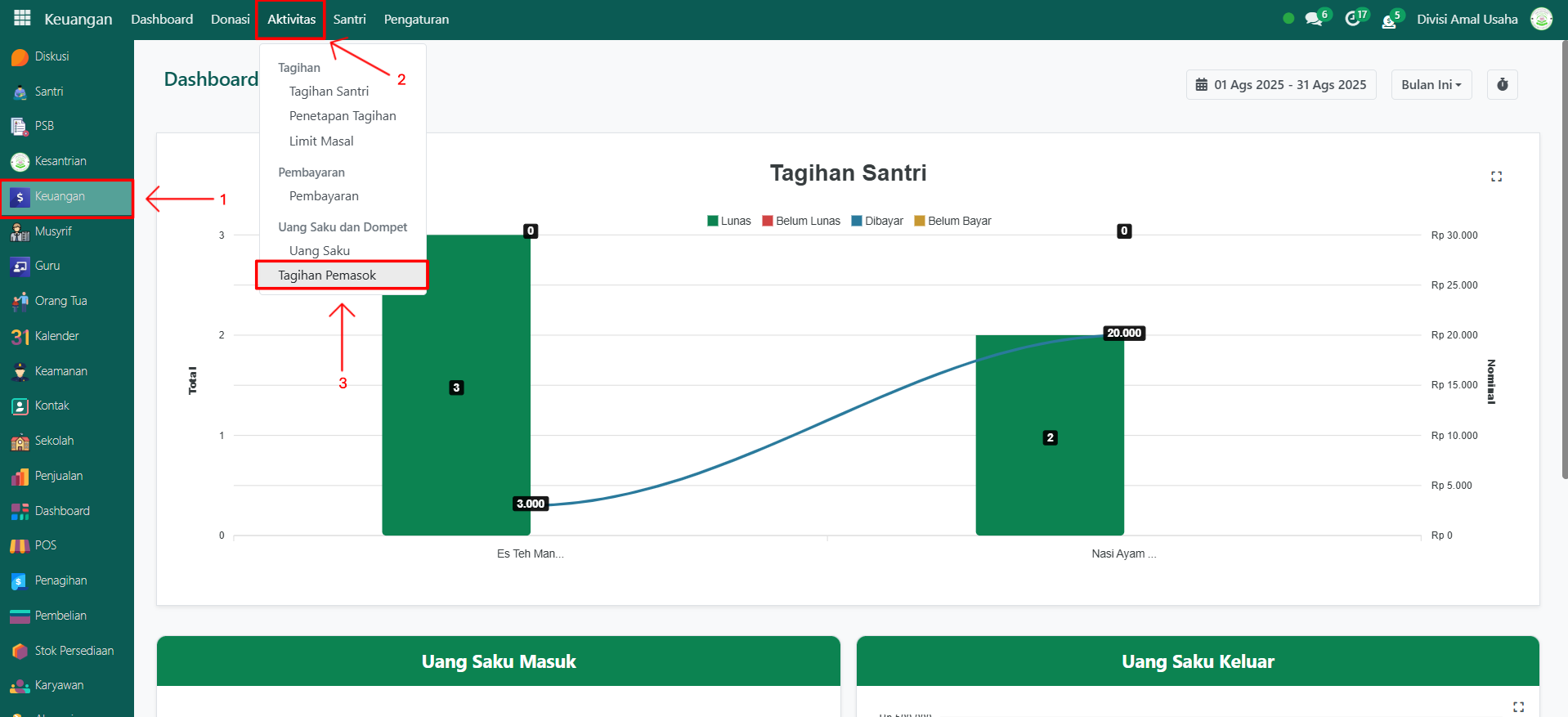This screenshot has height=717, width=1568.
Task: Toggle the Dibayar legend series
Action: coord(876,221)
